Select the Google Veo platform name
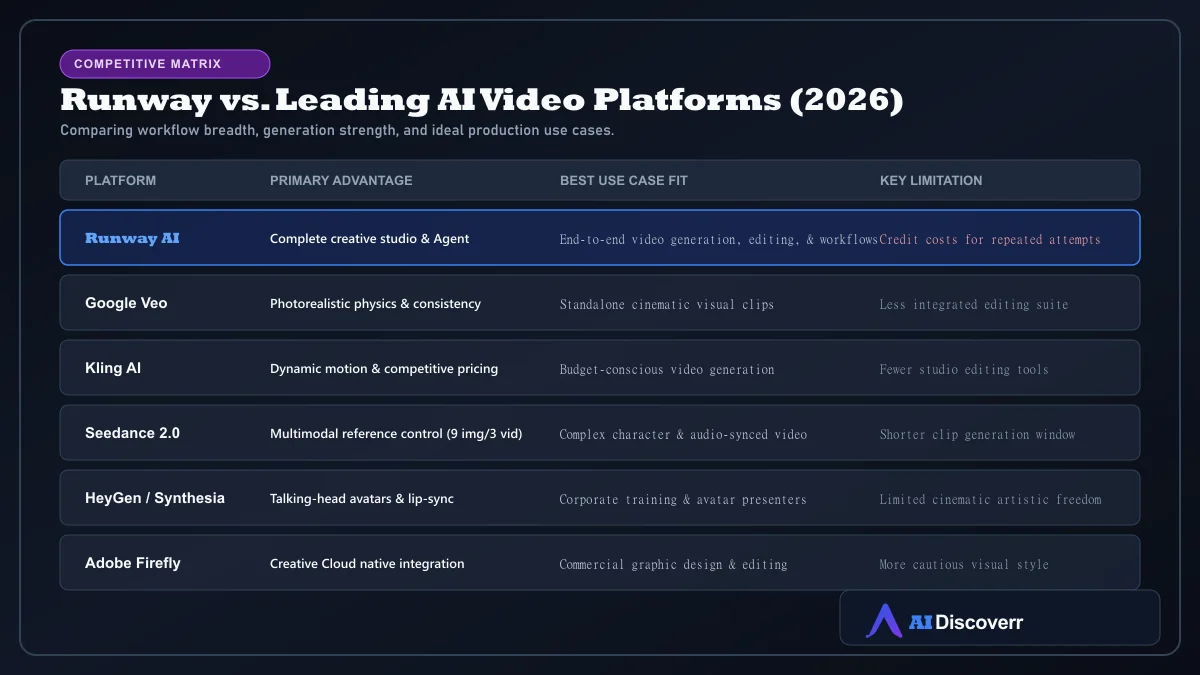The width and height of the screenshot is (1200, 675). point(126,303)
